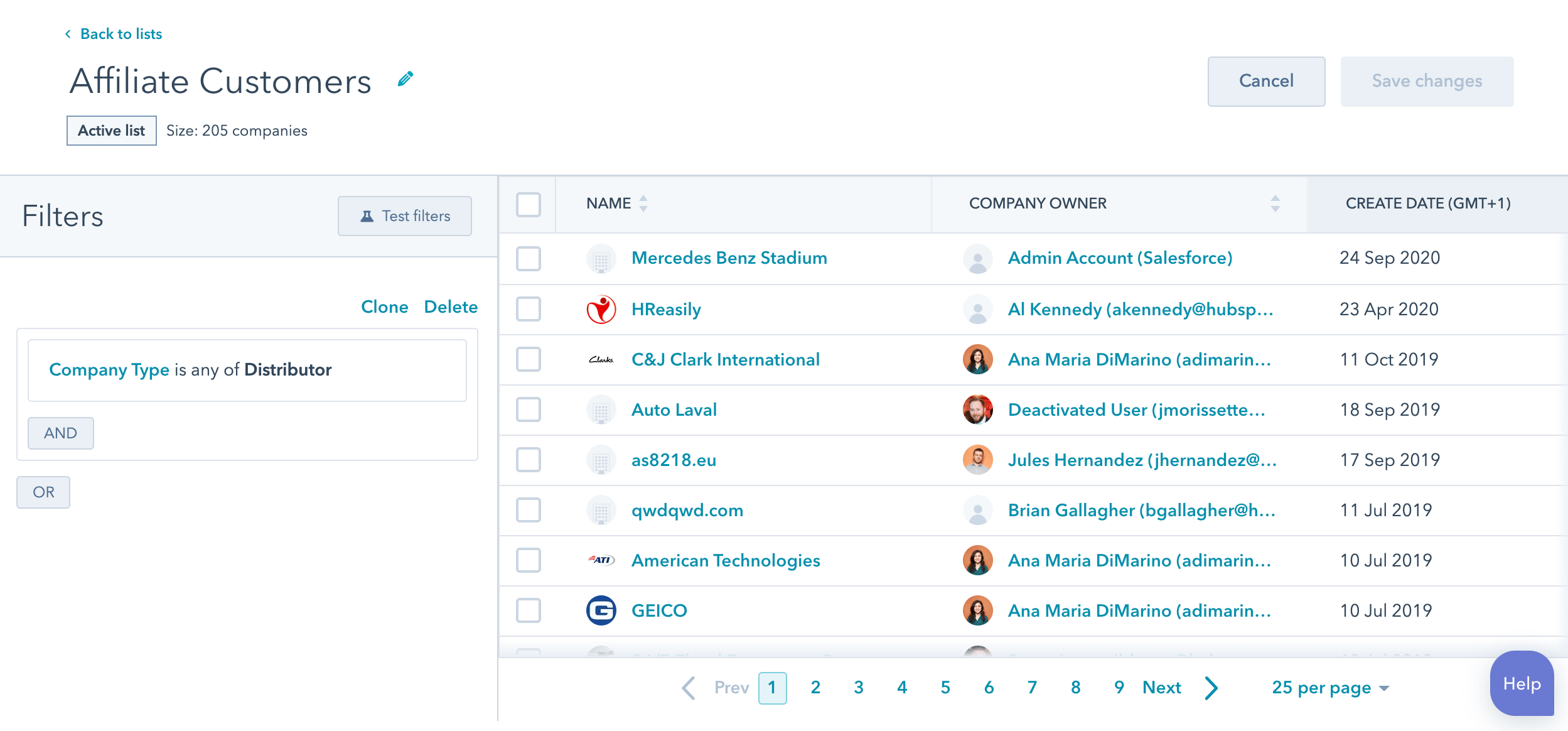Click the HReasily company logo icon

point(600,308)
